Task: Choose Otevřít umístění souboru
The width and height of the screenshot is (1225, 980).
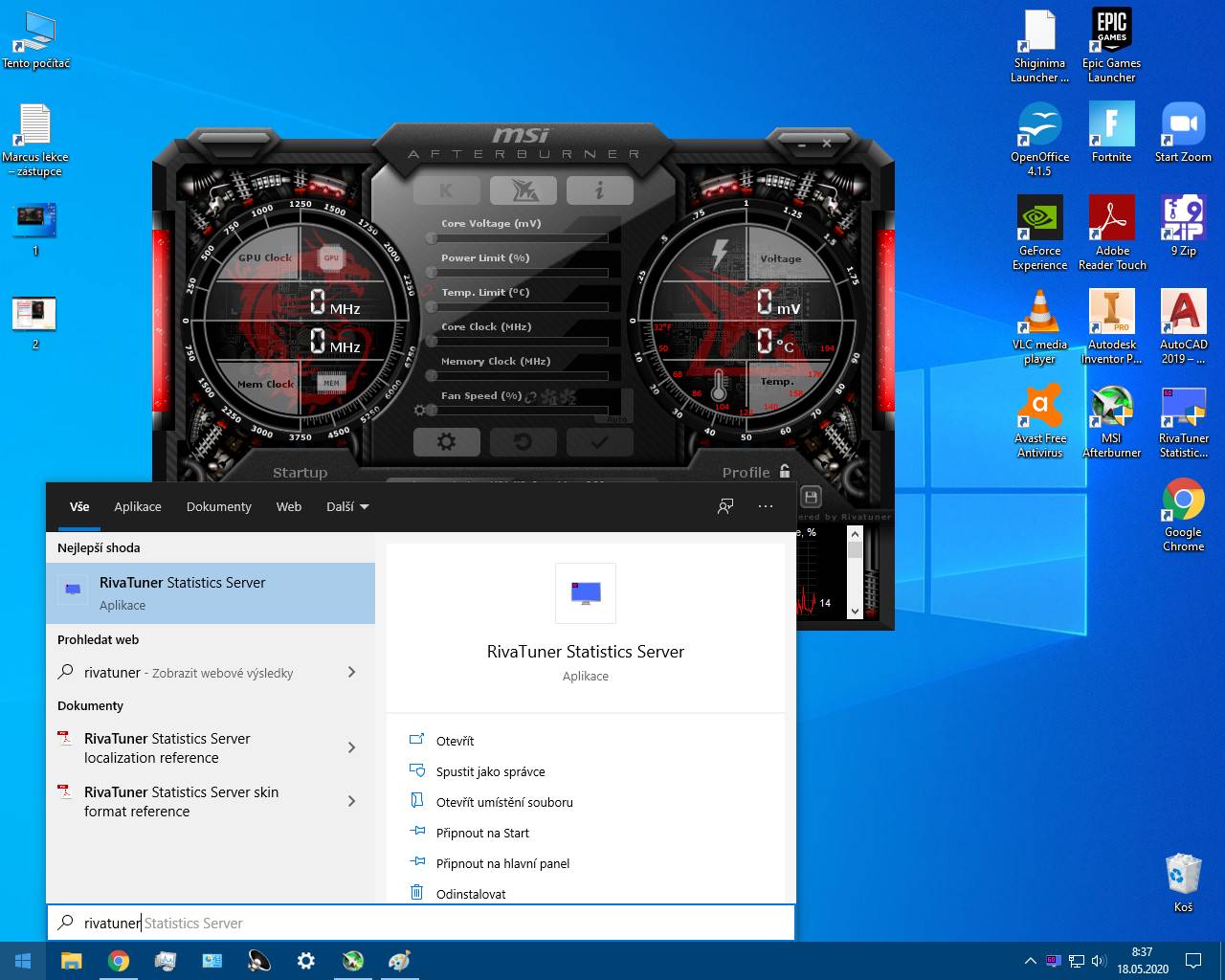Action: (504, 802)
